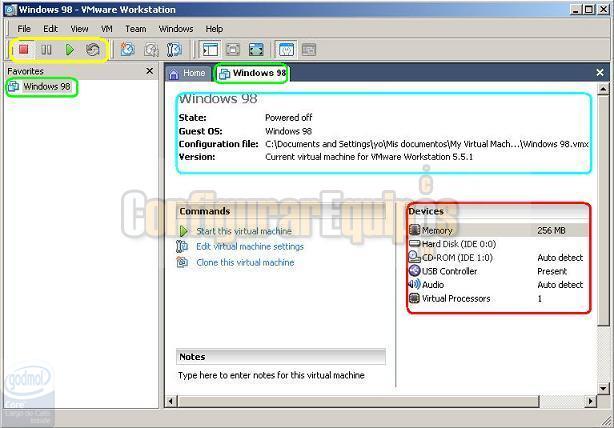Click the Revert to Snapshot toolbar icon
The height and width of the screenshot is (428, 614).
click(x=151, y=50)
